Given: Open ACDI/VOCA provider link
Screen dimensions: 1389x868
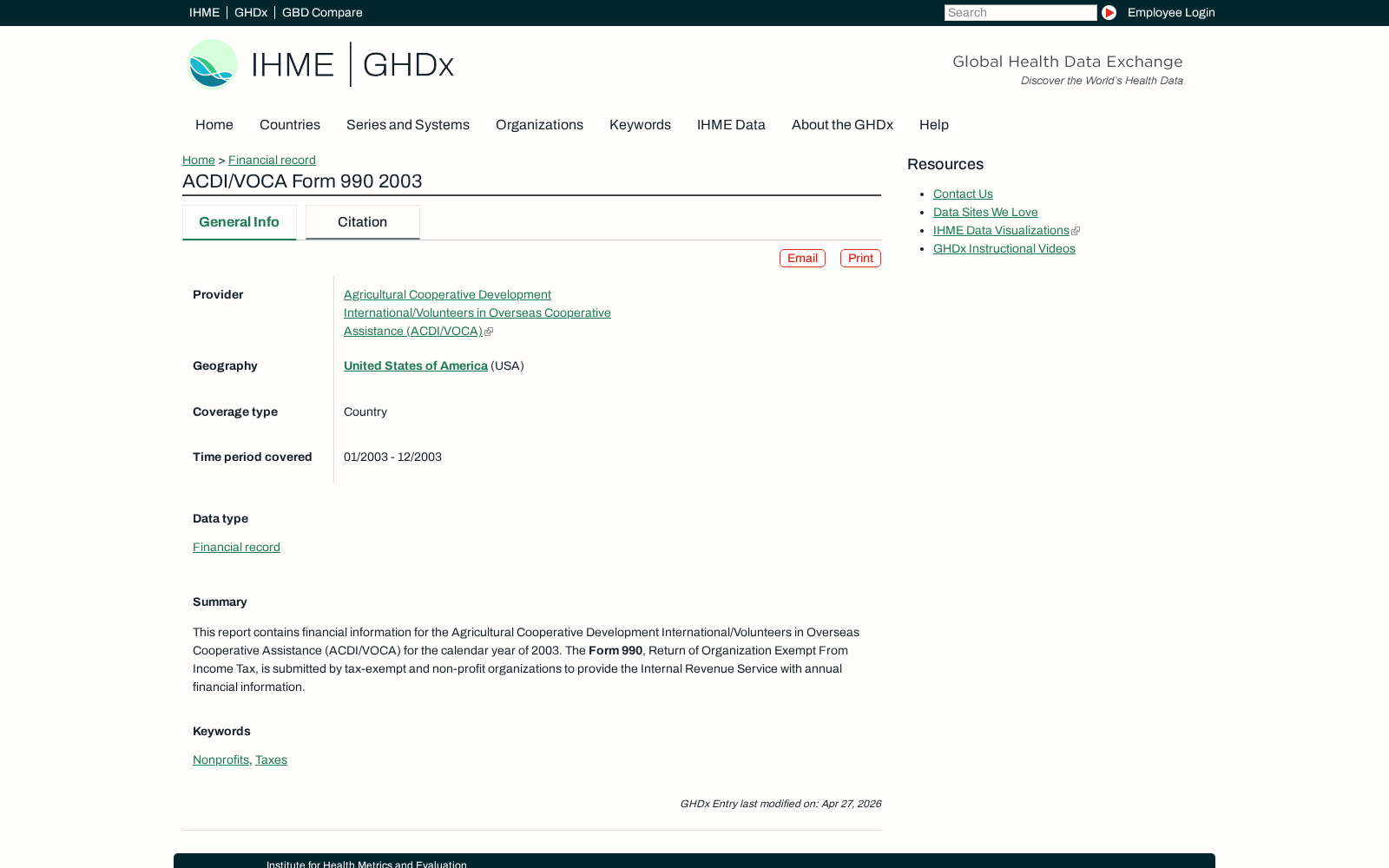Looking at the screenshot, I should [477, 312].
